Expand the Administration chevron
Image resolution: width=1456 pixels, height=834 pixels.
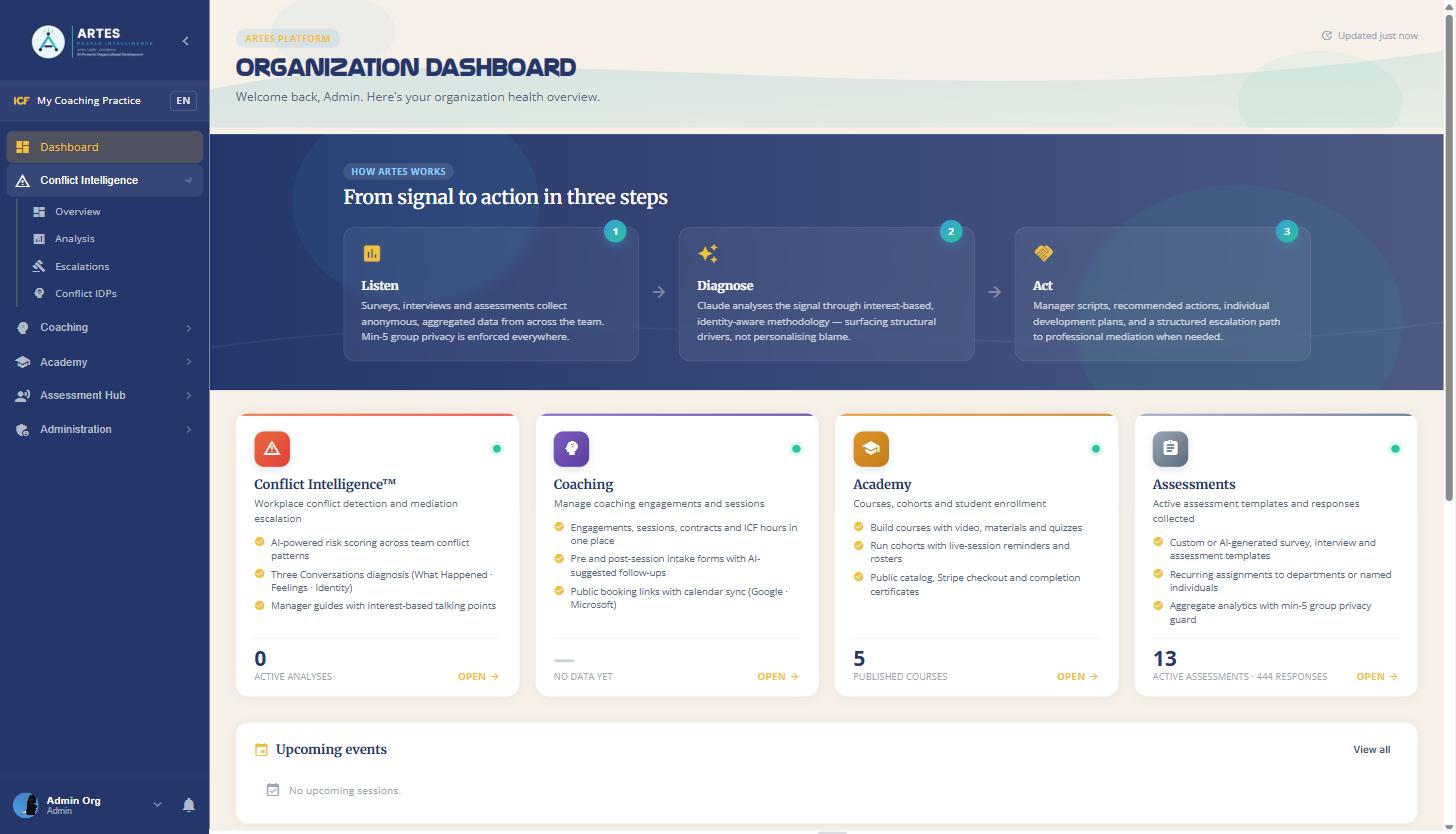tap(188, 430)
